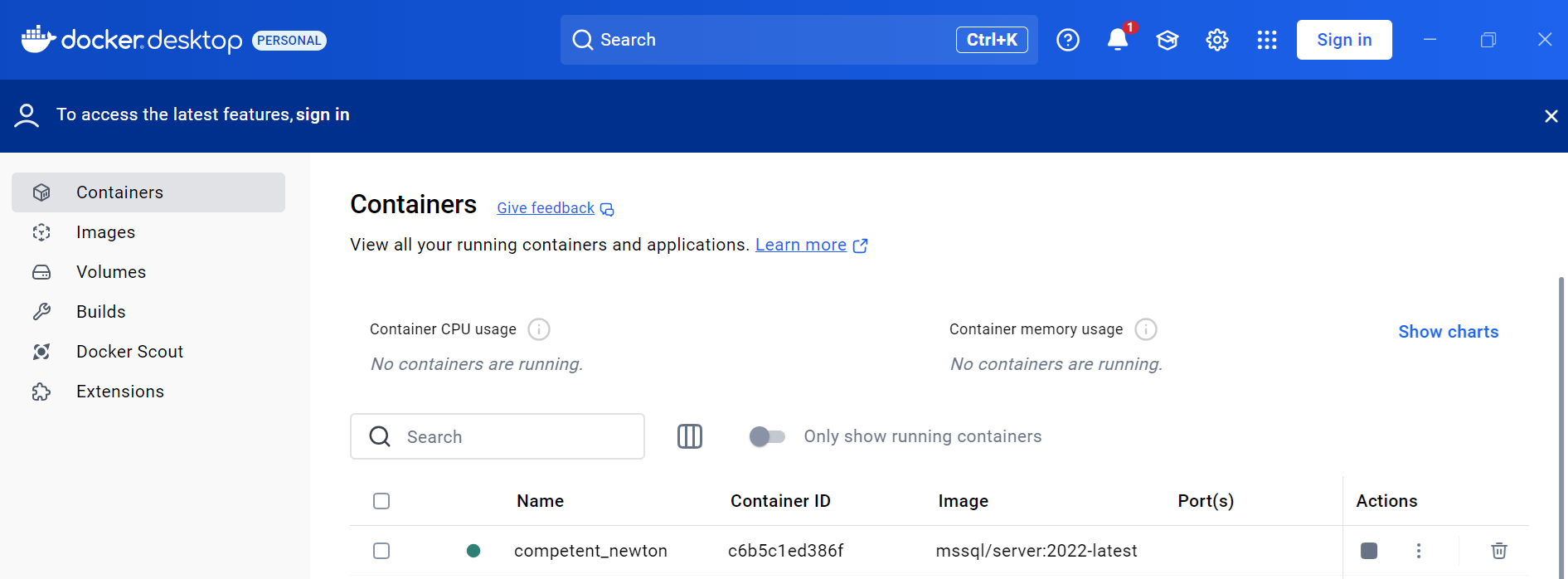Click the vertical scrollbar of the containers page
The height and width of the screenshot is (579, 1568).
[x=1562, y=427]
